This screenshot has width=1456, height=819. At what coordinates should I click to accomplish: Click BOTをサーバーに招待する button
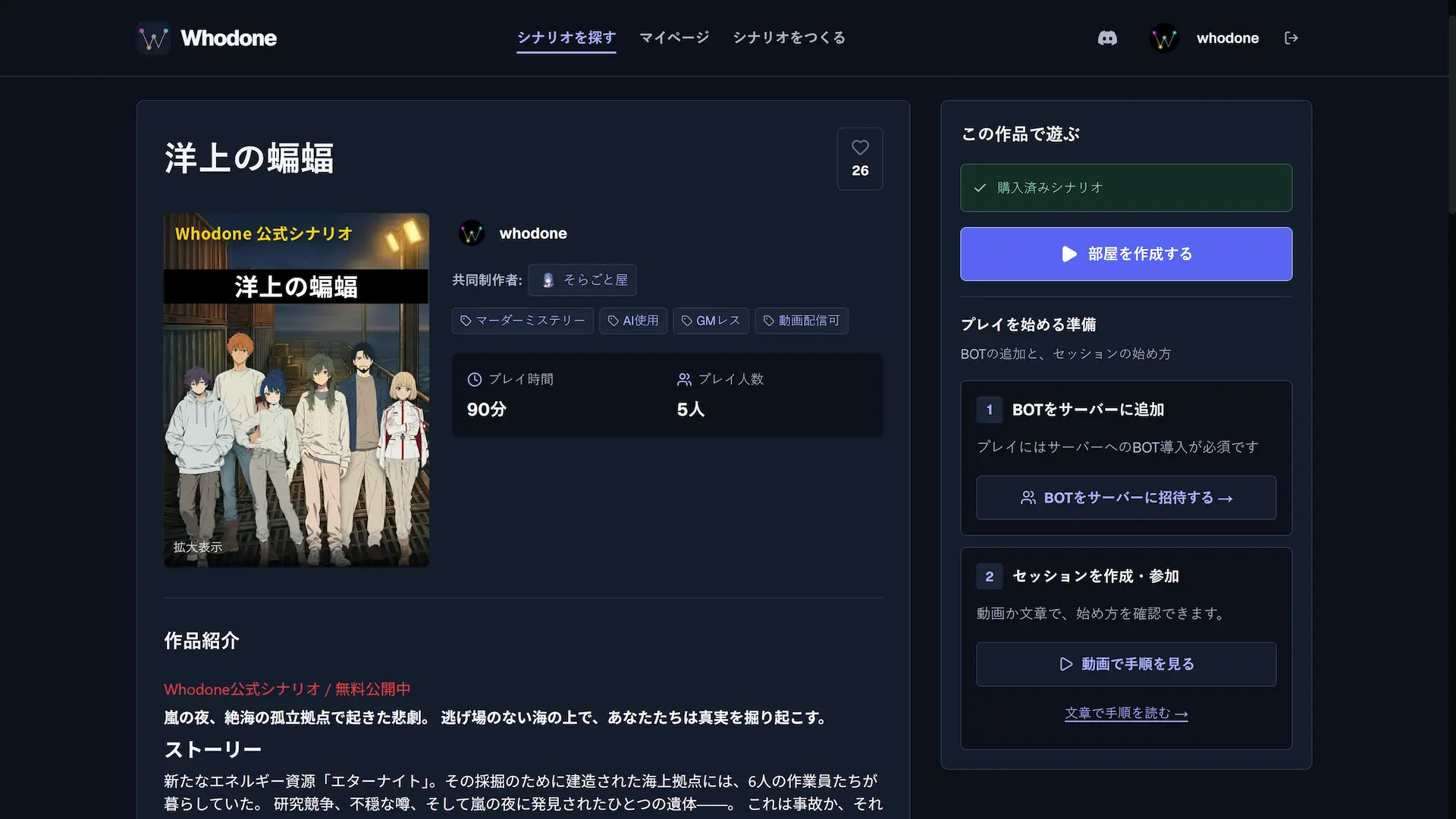pos(1126,497)
